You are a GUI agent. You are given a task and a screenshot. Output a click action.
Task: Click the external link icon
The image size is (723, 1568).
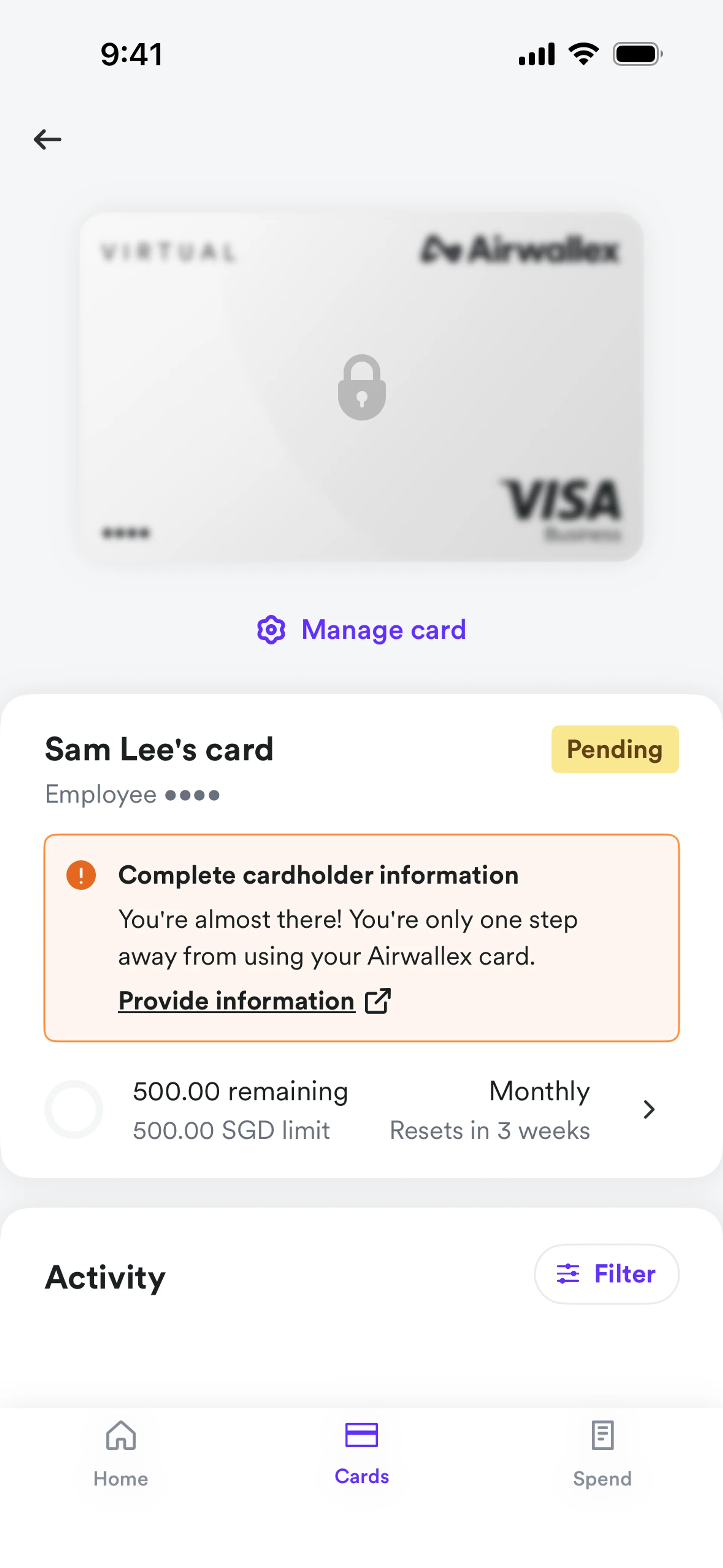[x=377, y=1001]
